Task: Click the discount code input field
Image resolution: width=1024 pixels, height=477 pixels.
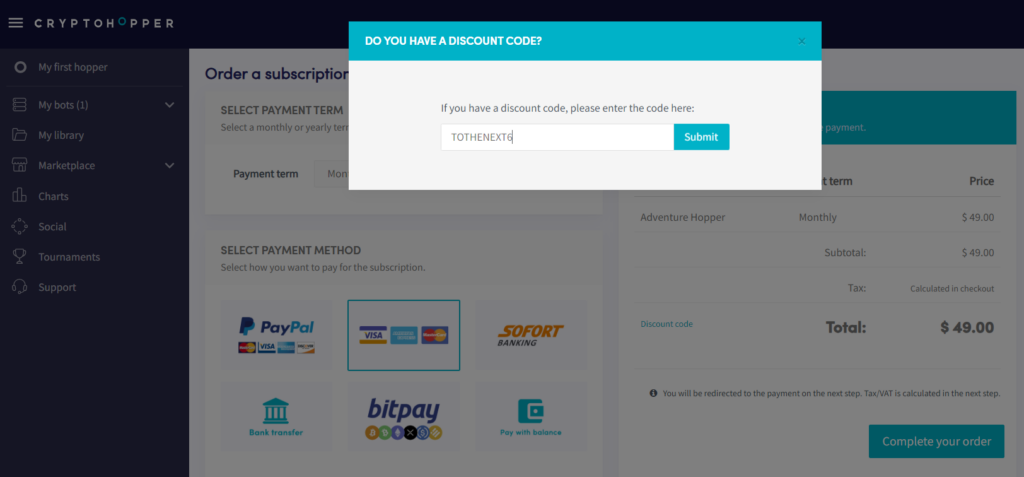Action: pyautogui.click(x=557, y=137)
